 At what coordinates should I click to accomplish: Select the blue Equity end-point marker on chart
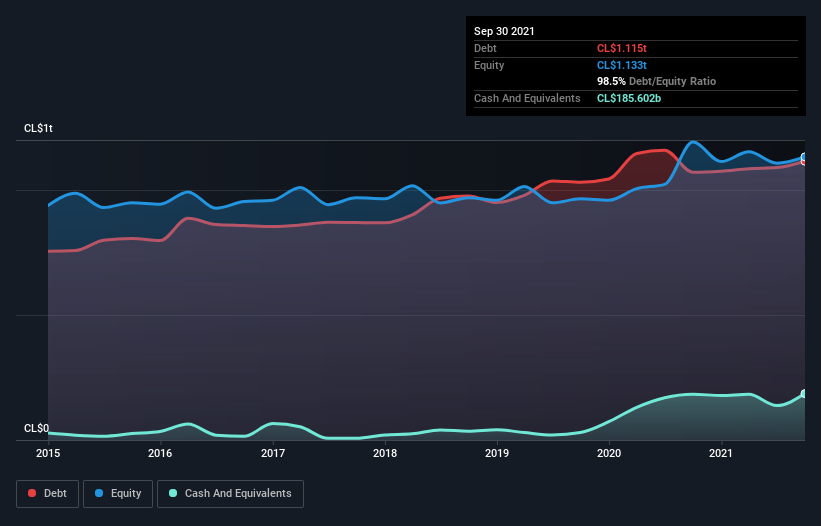pos(805,157)
